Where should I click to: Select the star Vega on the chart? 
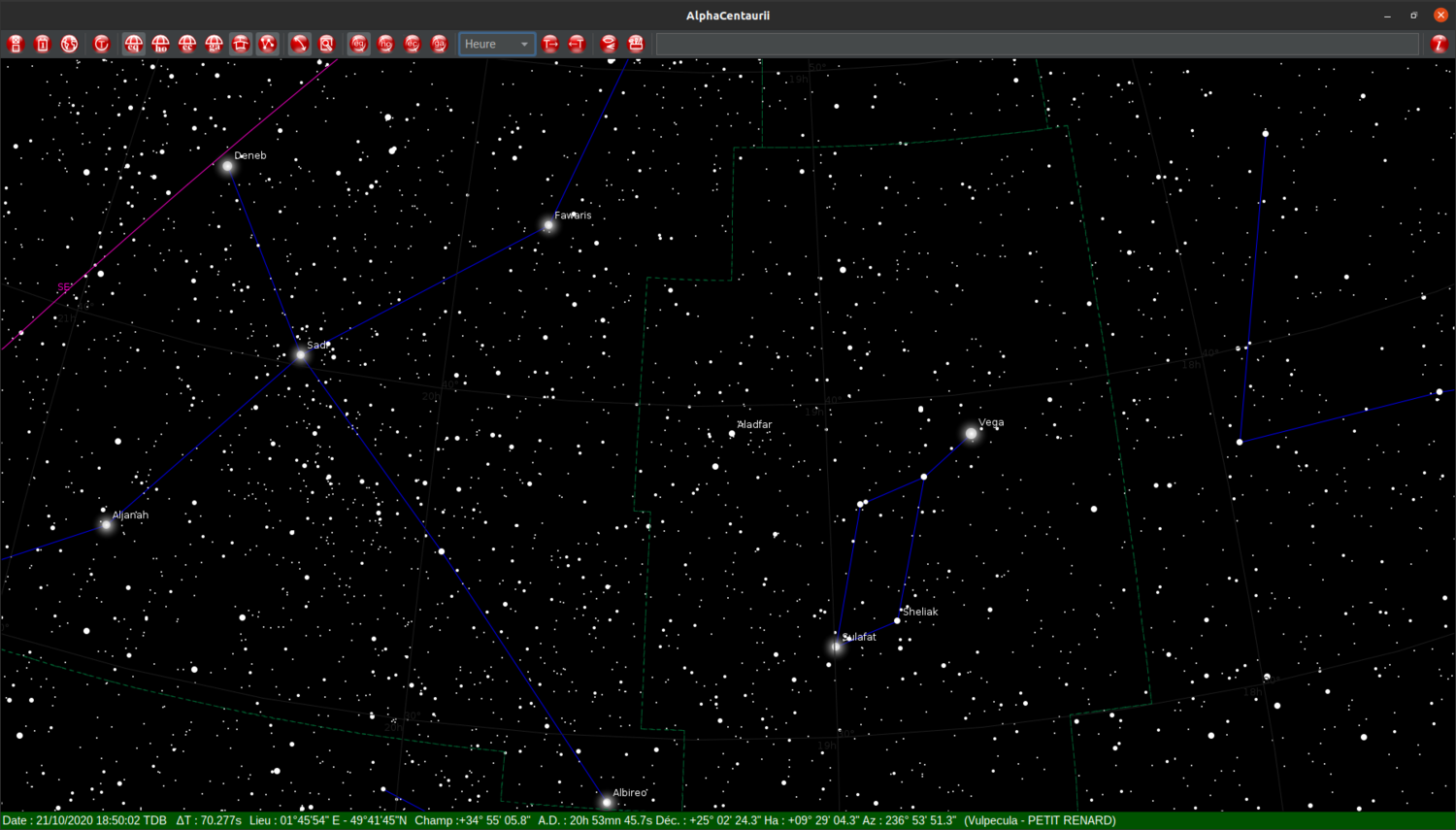(x=972, y=434)
